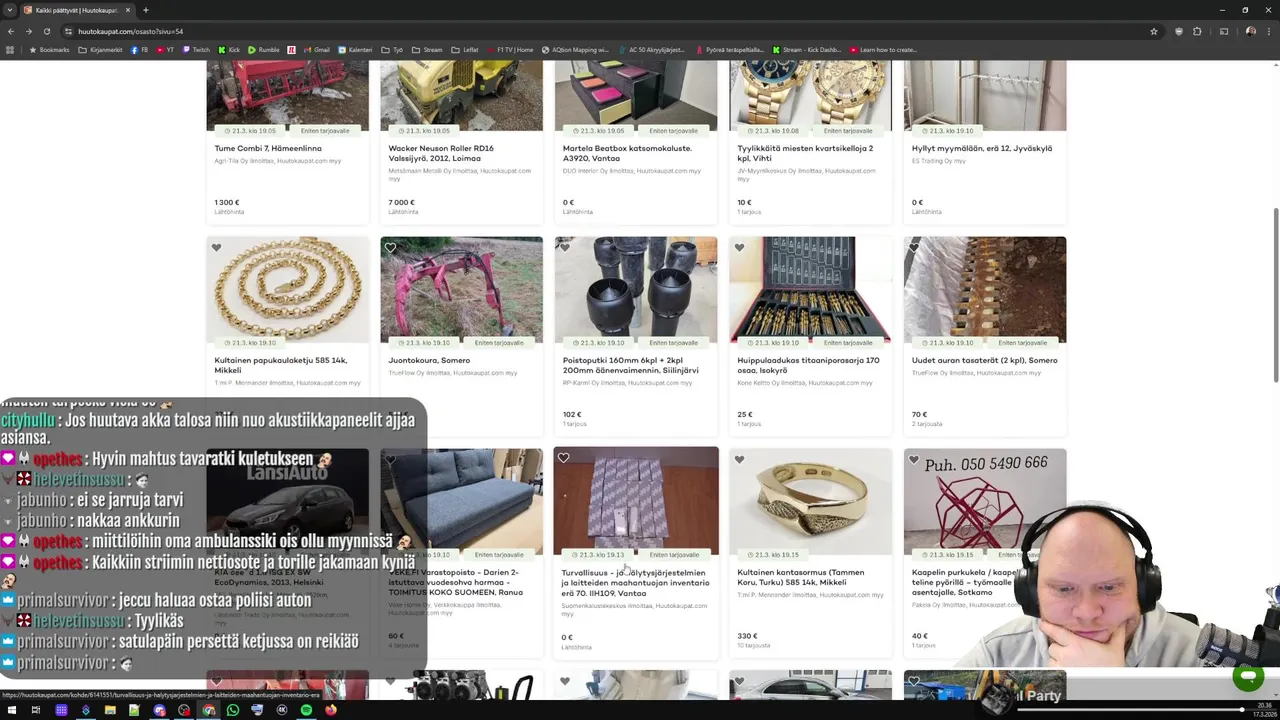Heart icon on the Juontokoura, Somero card
Image resolution: width=1280 pixels, height=720 pixels.
click(x=390, y=248)
